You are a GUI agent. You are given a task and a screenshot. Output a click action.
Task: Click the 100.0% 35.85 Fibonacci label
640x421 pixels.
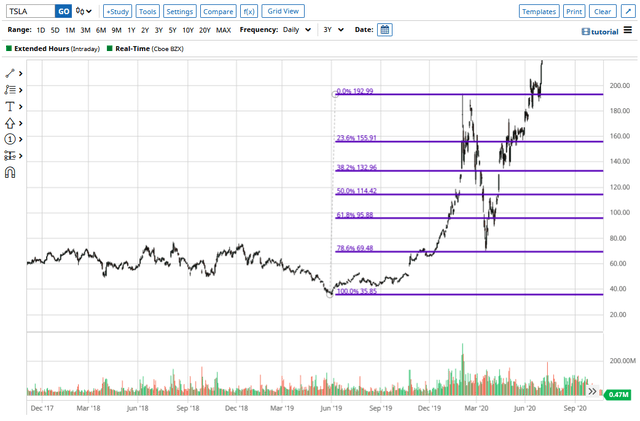pos(357,291)
